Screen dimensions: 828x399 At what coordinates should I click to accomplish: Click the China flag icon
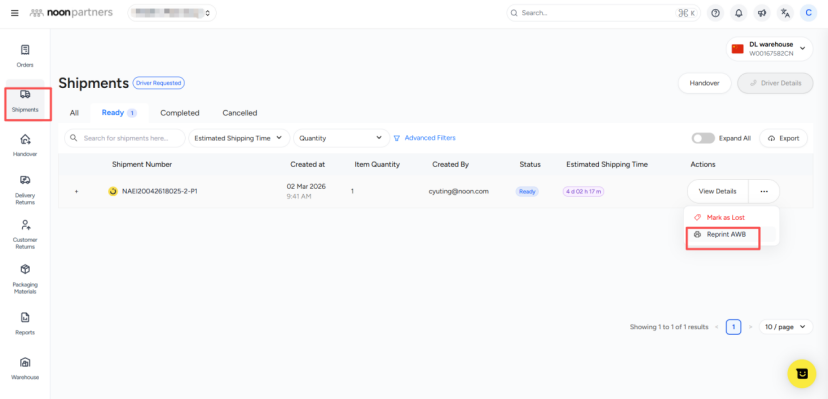(738, 49)
